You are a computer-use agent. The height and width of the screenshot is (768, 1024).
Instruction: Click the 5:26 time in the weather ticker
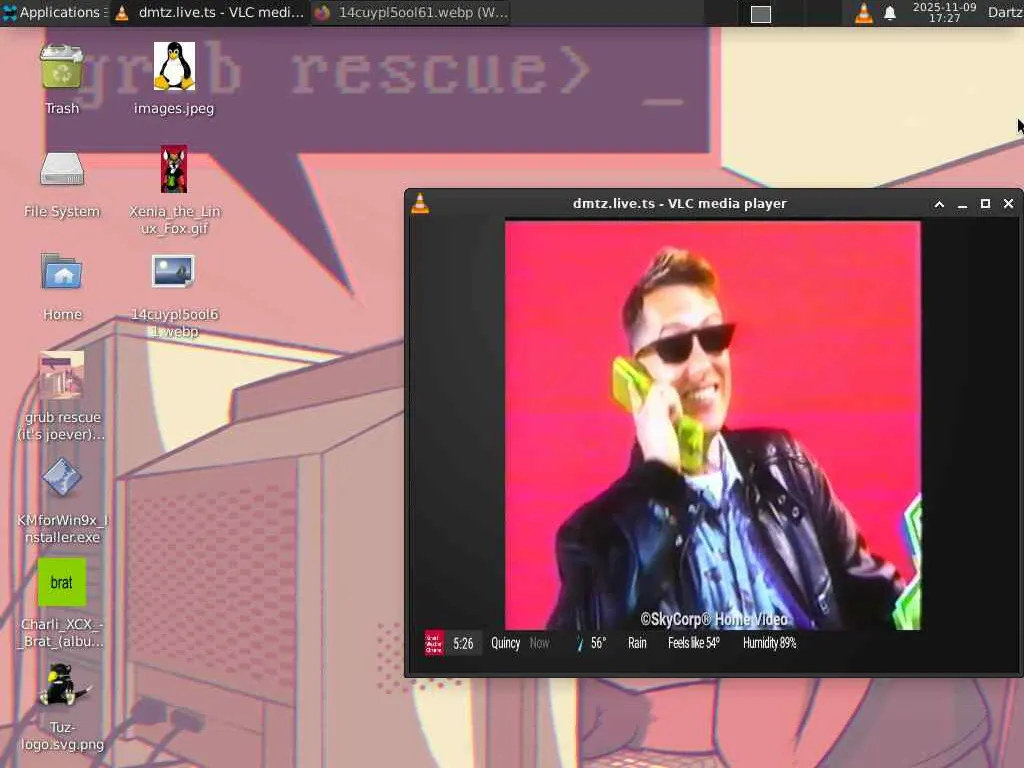click(x=463, y=643)
